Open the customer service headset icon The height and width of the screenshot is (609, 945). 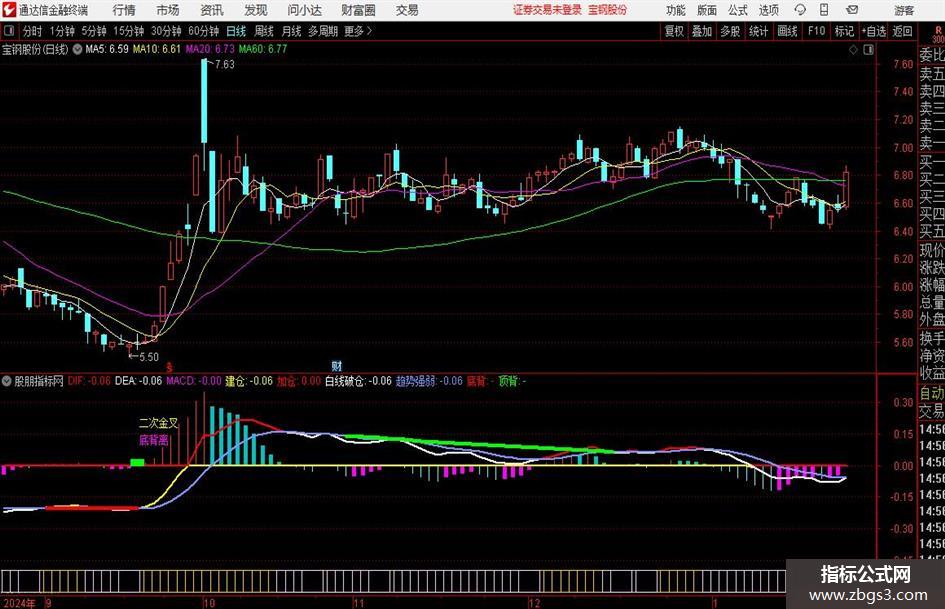coord(800,10)
